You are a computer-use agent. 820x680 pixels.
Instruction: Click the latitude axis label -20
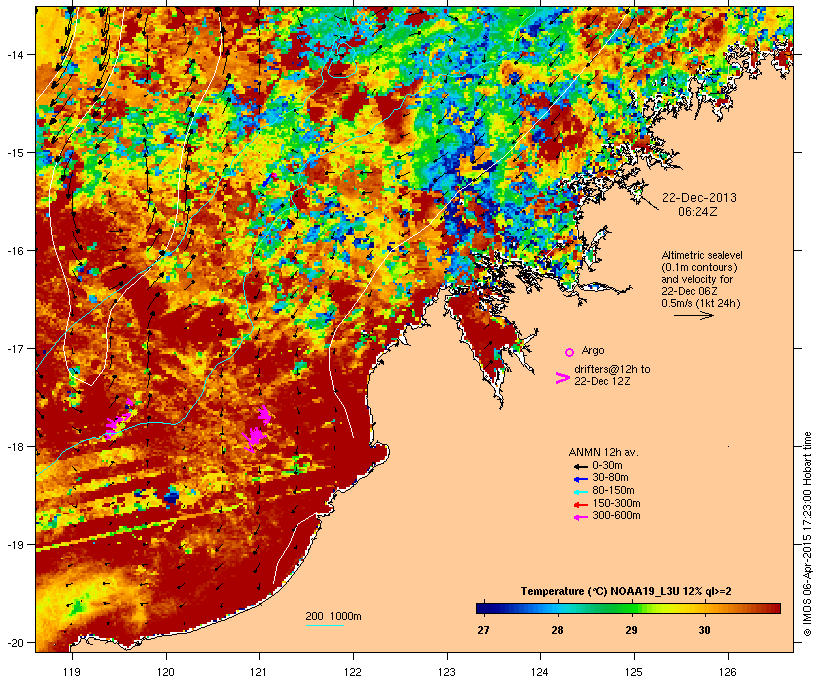click(x=14, y=643)
